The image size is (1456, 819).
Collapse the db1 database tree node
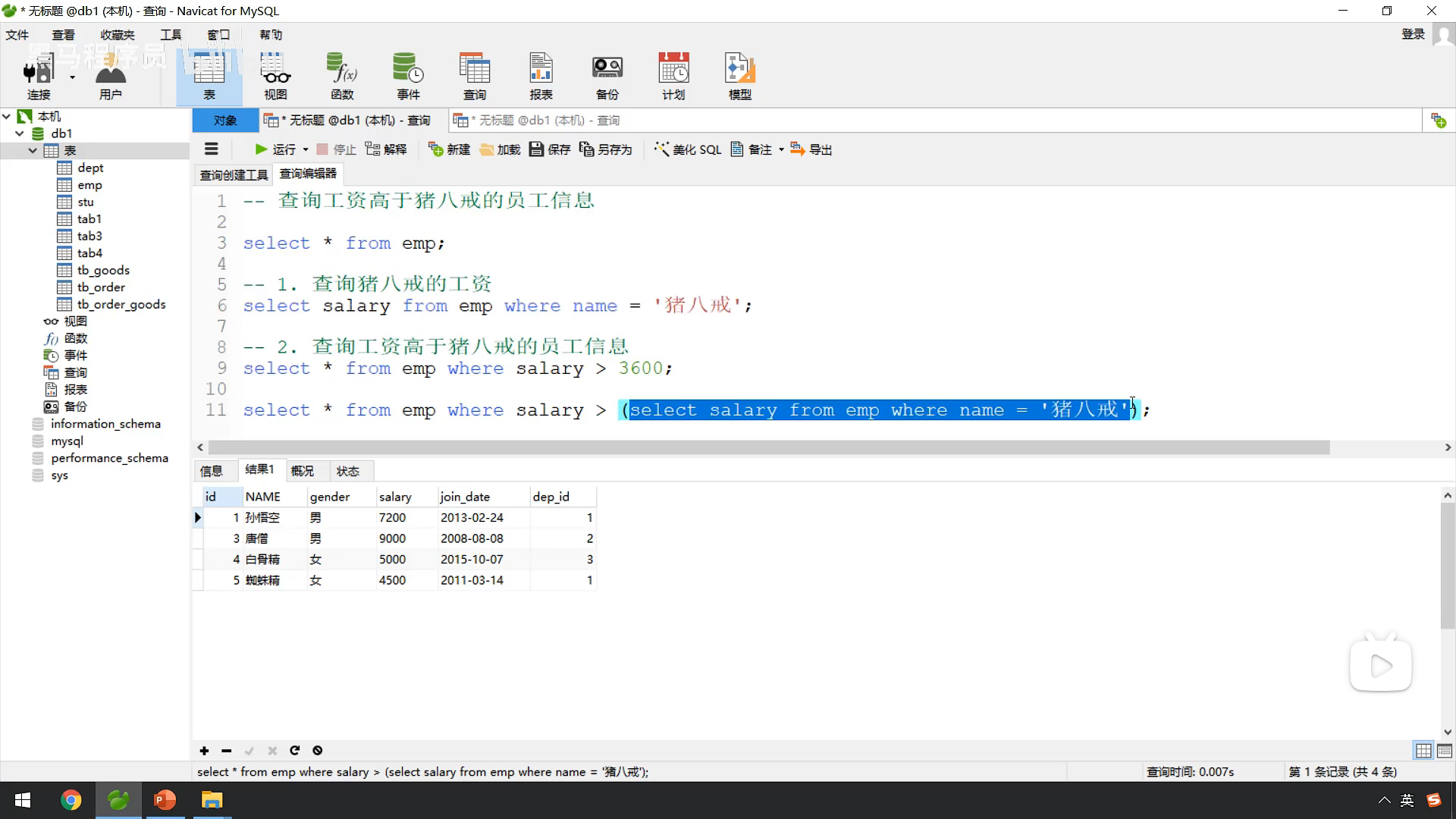coord(20,133)
